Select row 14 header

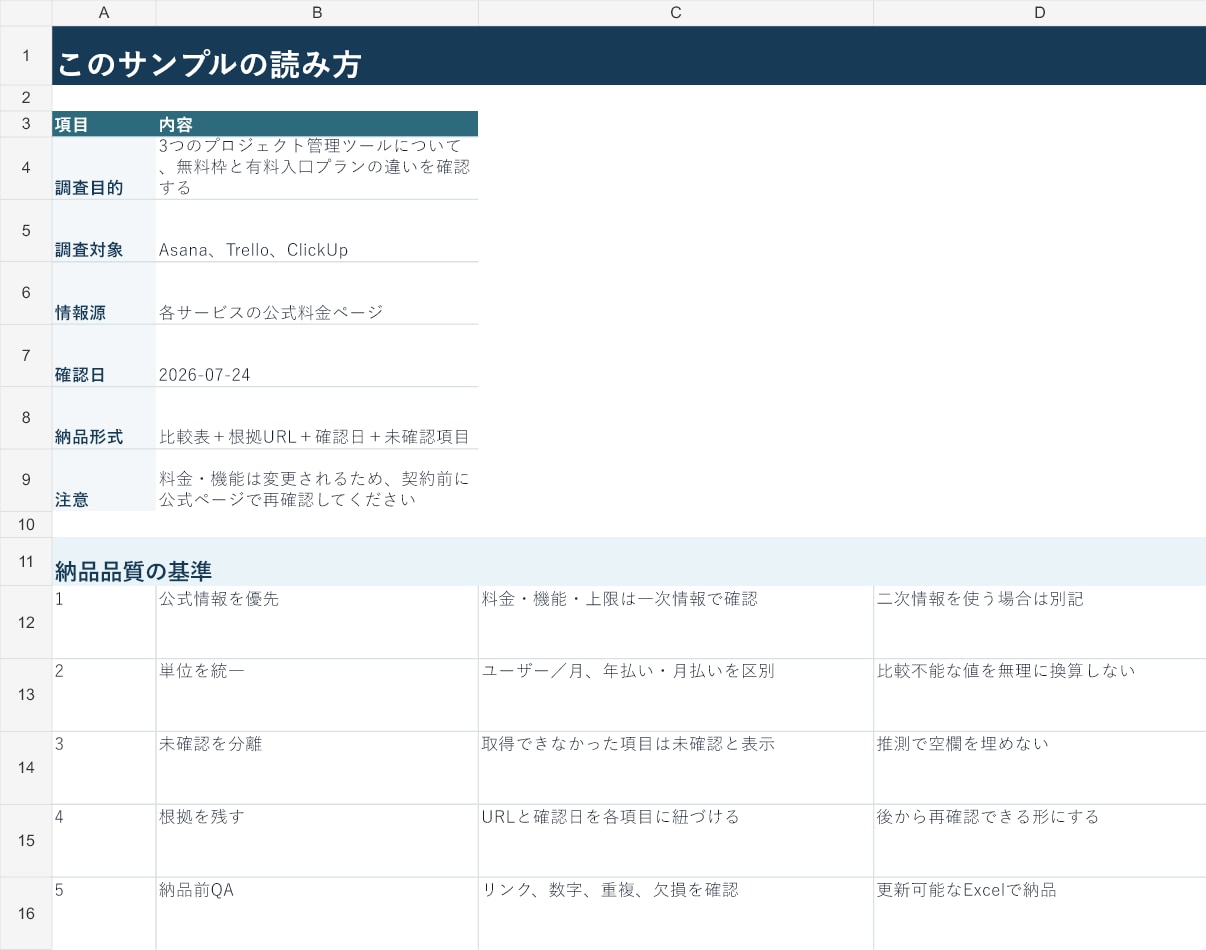pos(26,767)
